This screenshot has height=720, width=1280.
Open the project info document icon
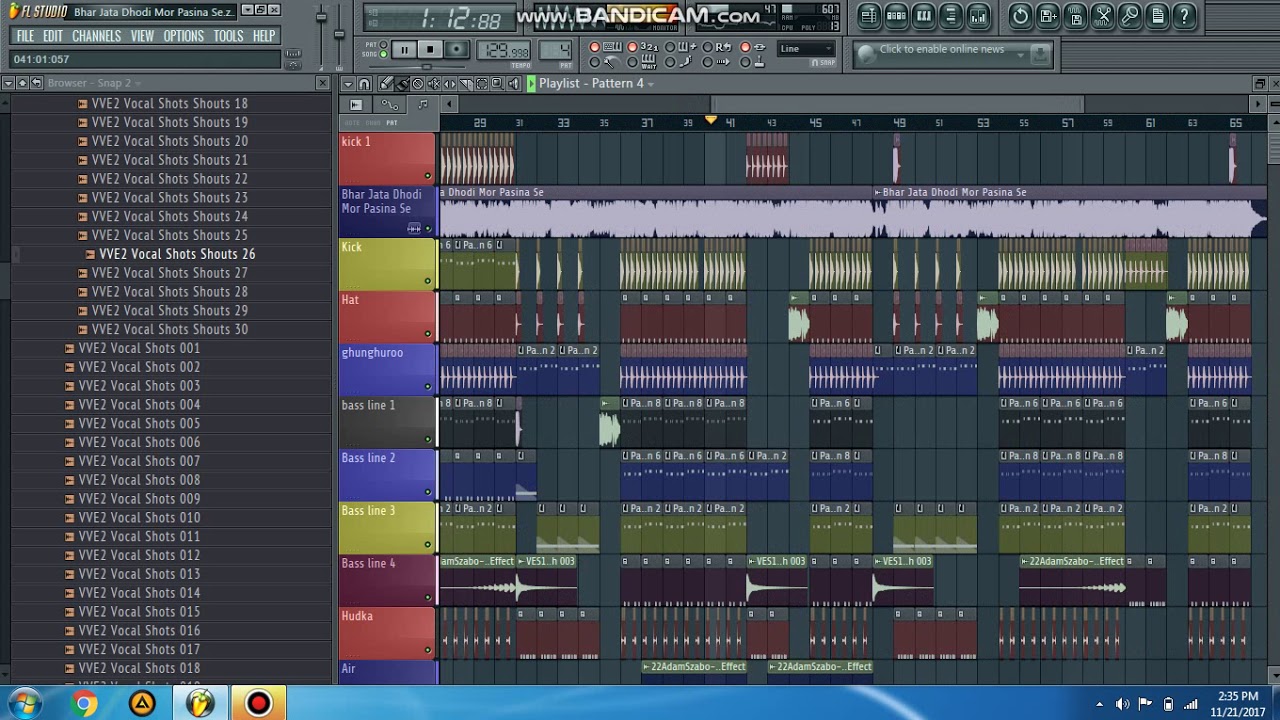(1157, 16)
